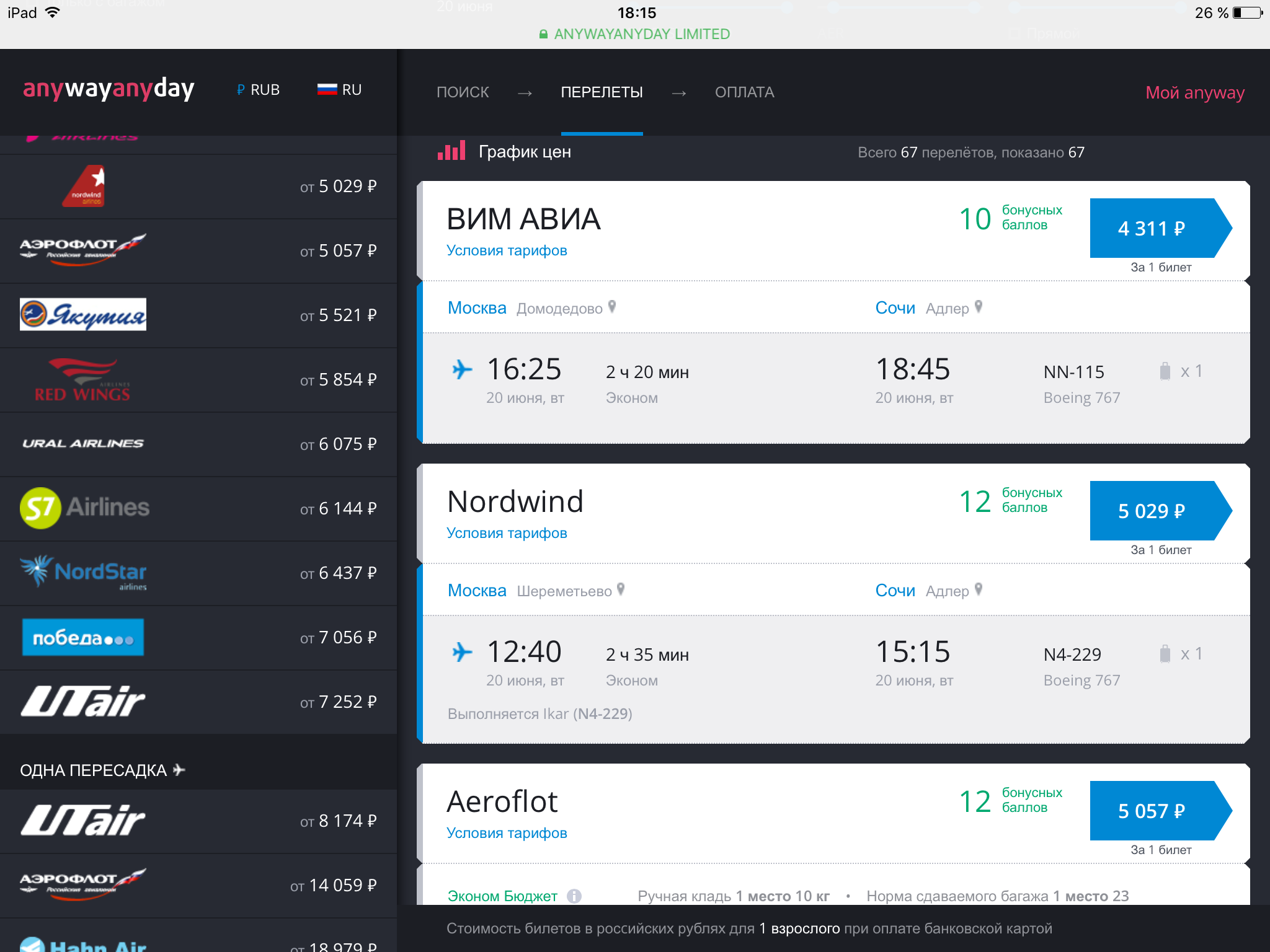Tap the battery indicator in status bar

[1247, 13]
